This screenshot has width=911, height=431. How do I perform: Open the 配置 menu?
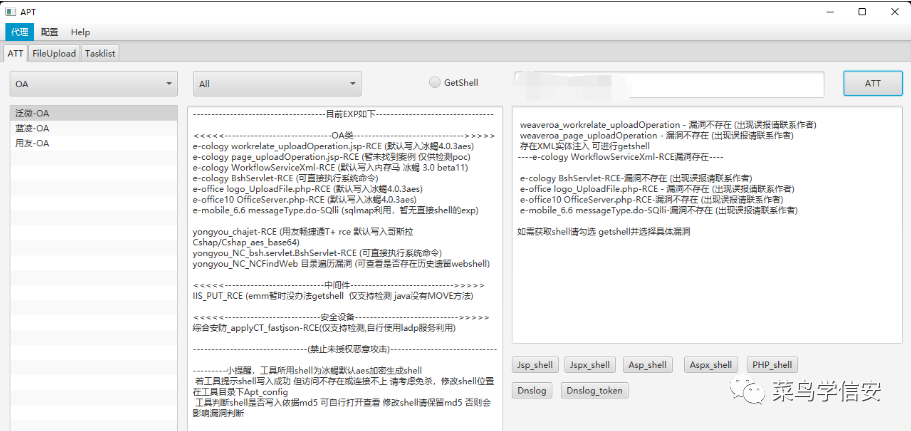pos(50,32)
